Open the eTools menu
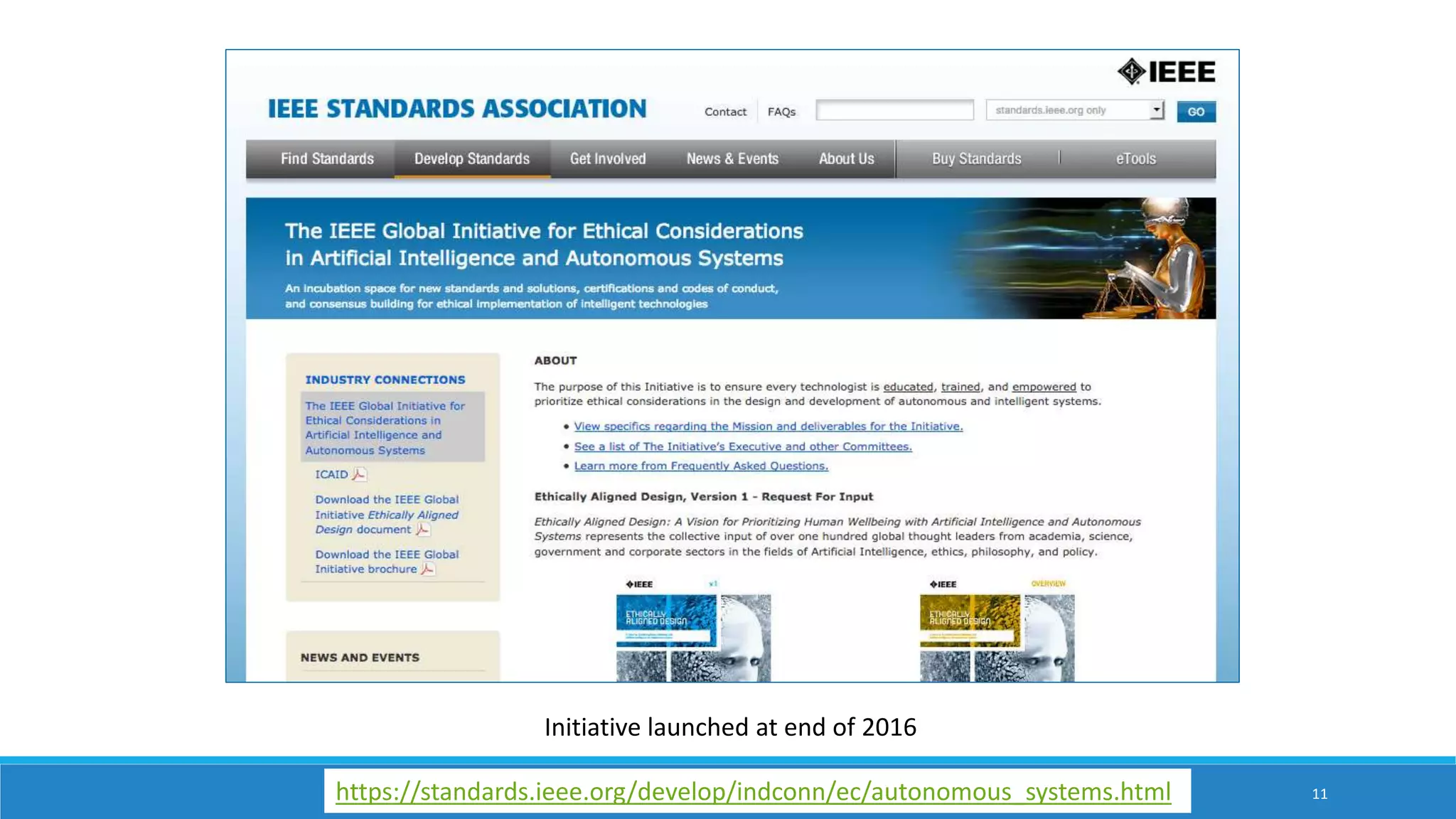 [x=1135, y=159]
